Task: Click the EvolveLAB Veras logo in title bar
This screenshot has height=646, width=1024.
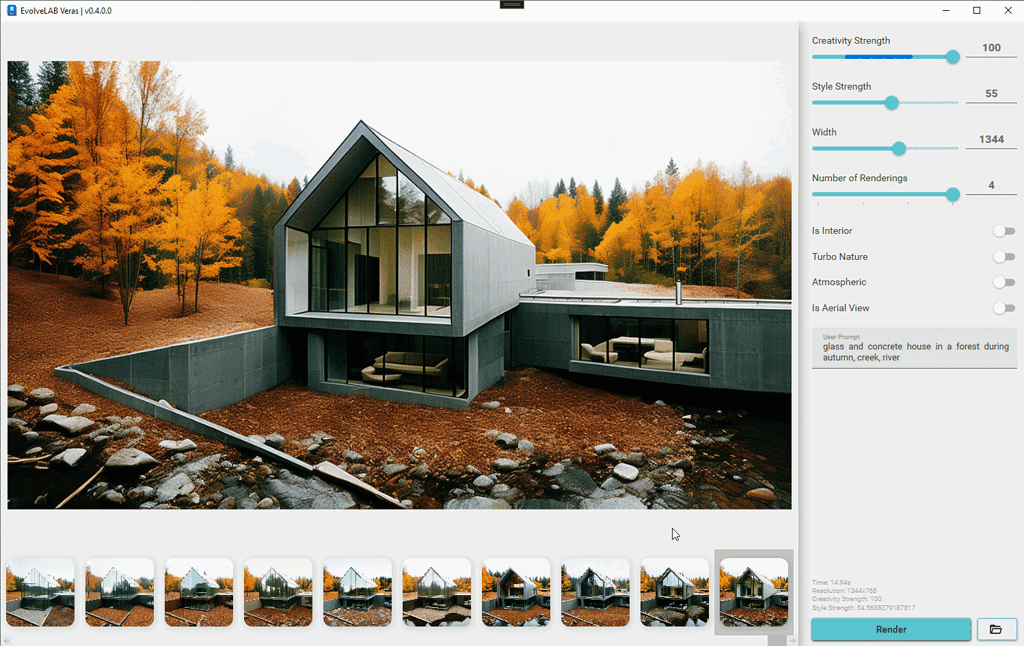Action: (x=12, y=10)
